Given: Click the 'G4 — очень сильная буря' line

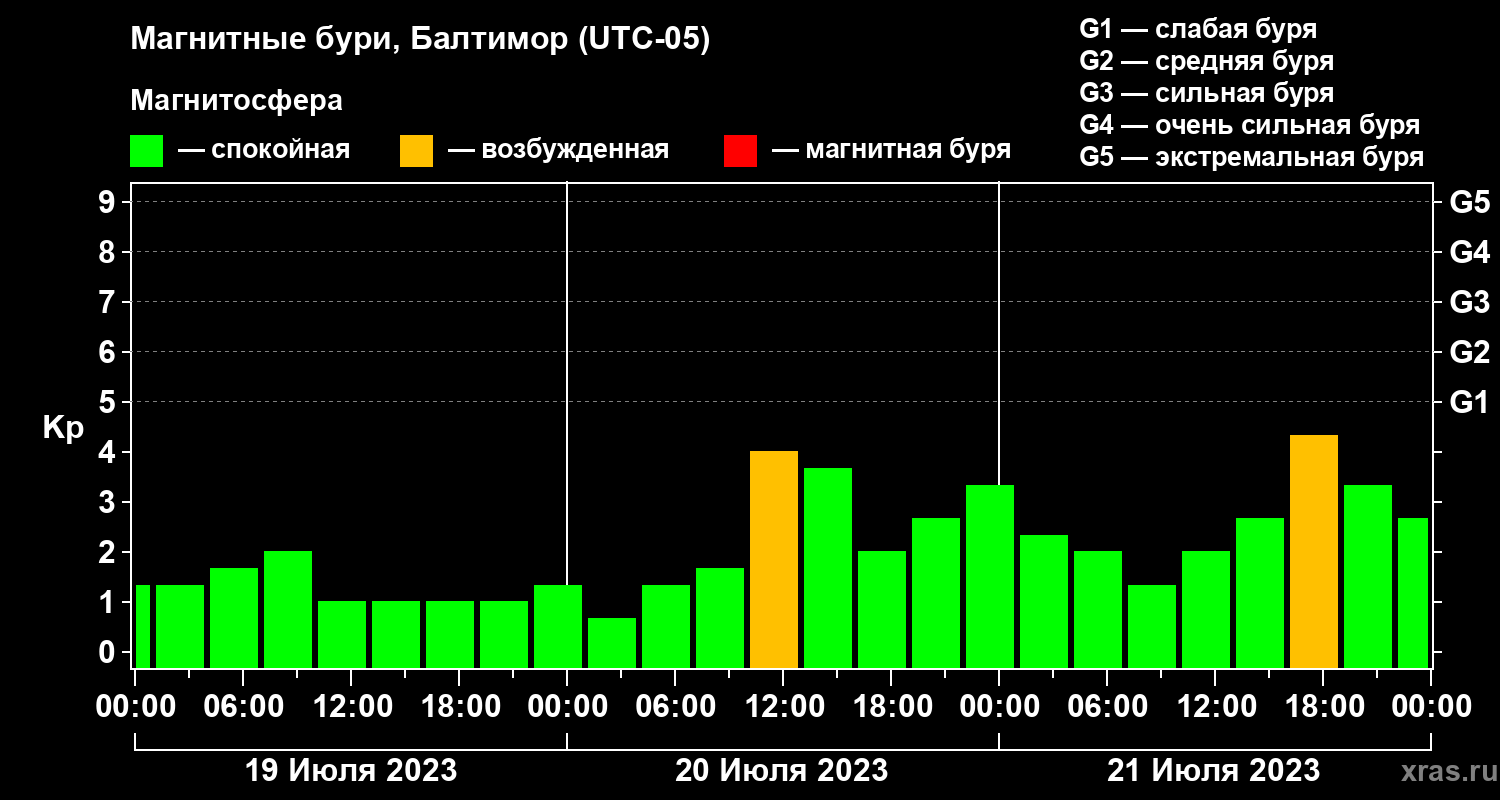Looking at the screenshot, I should click(x=1250, y=125).
